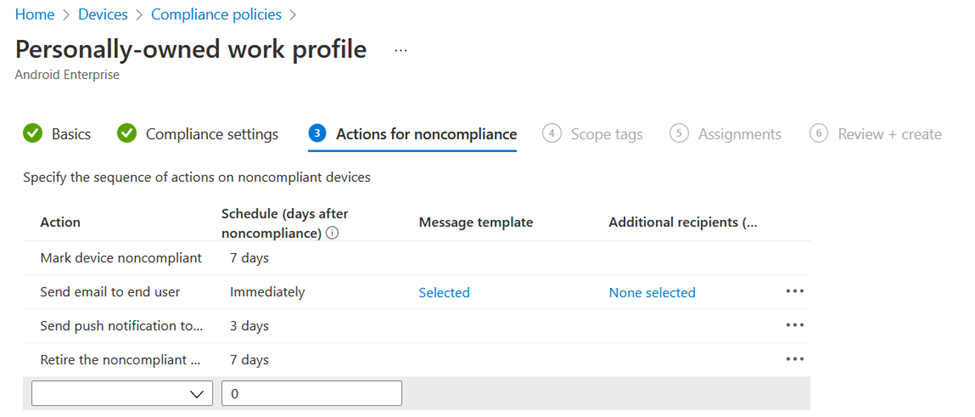Open more options for push notification row
975x417 pixels.
click(795, 326)
